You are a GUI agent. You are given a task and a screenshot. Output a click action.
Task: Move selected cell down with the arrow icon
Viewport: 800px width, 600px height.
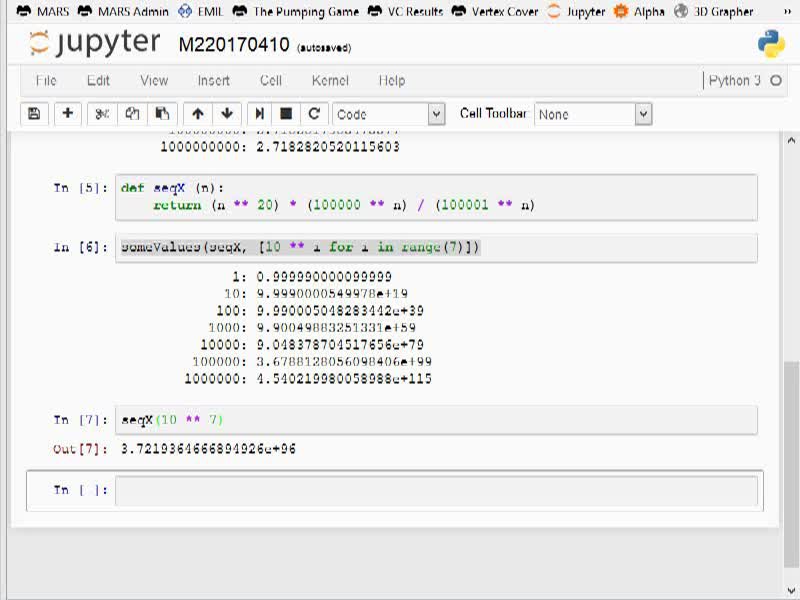(x=227, y=113)
